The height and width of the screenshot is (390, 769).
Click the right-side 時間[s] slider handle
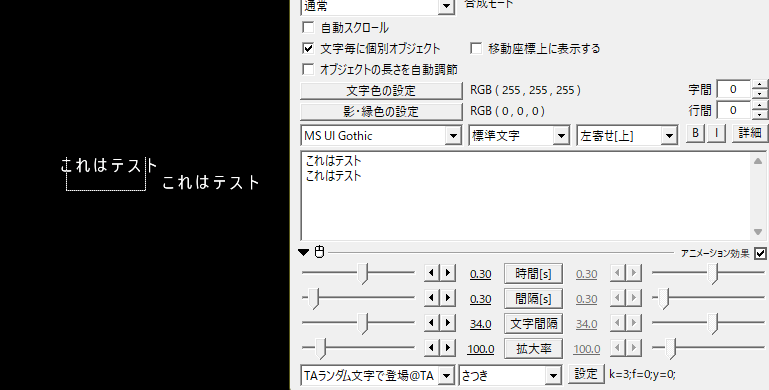pyautogui.click(x=713, y=273)
